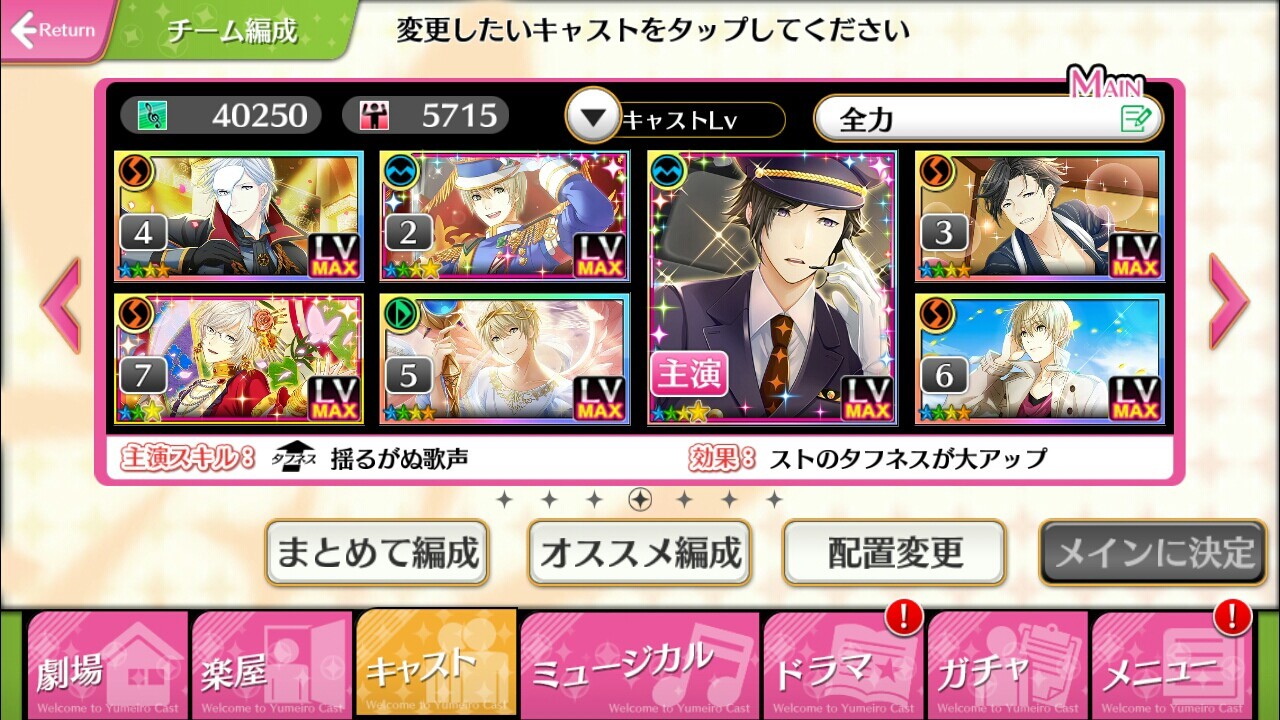Select cast card numbered 3
Screen dimensions: 1280x720
(1040, 216)
